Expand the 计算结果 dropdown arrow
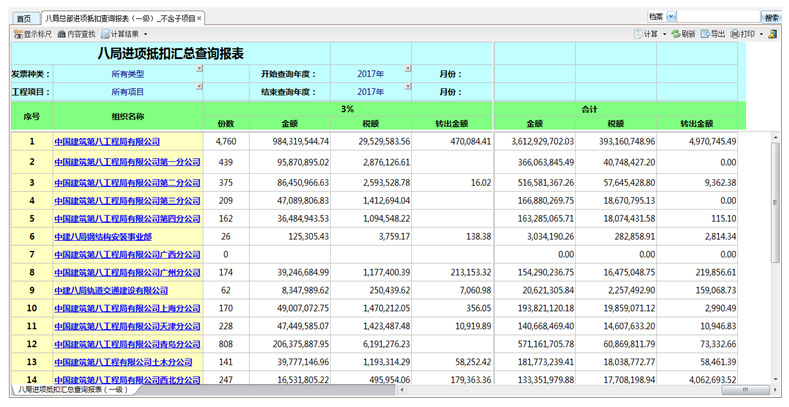 (145, 34)
